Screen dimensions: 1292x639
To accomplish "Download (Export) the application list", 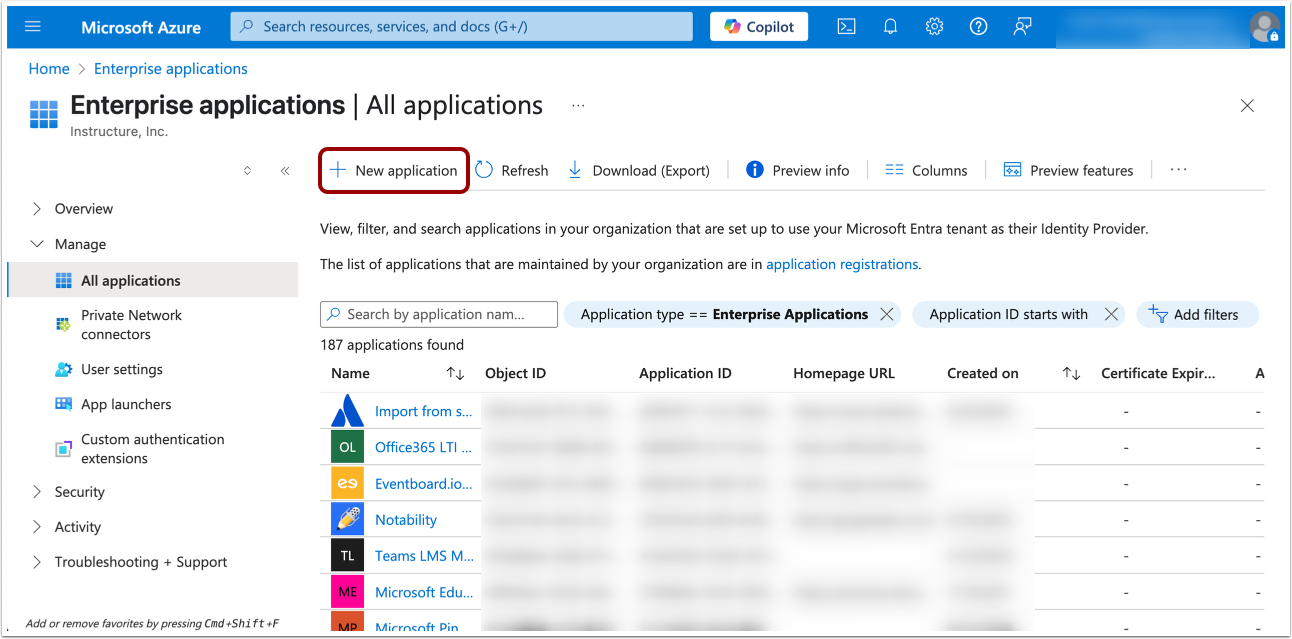I will coord(638,170).
